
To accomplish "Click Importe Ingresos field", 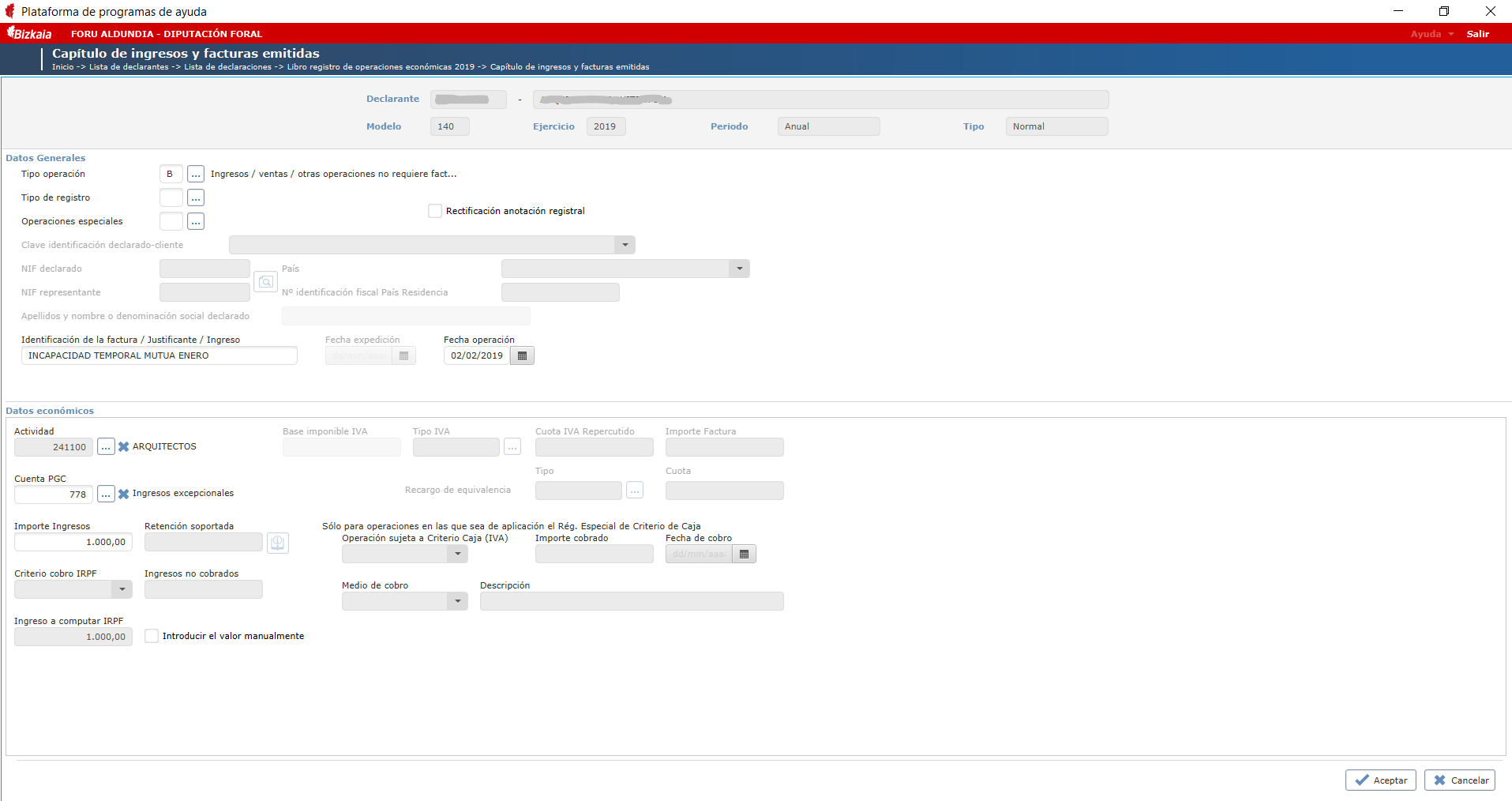I will click(x=73, y=542).
